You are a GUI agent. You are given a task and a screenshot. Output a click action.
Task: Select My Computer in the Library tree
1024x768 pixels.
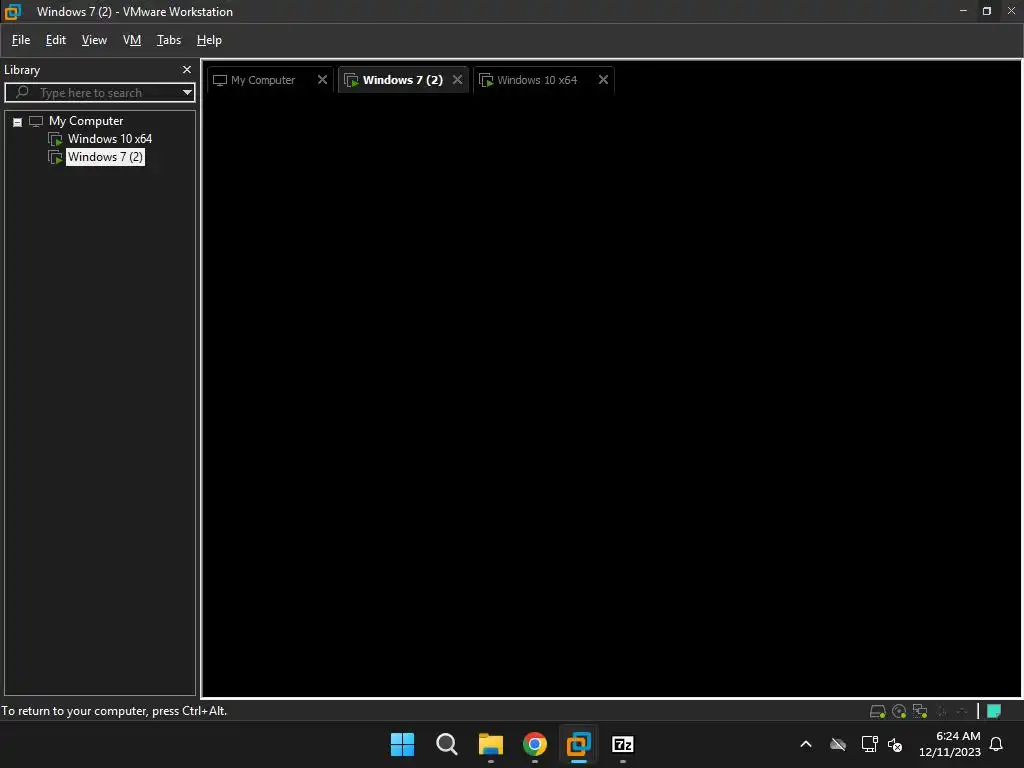click(x=86, y=121)
